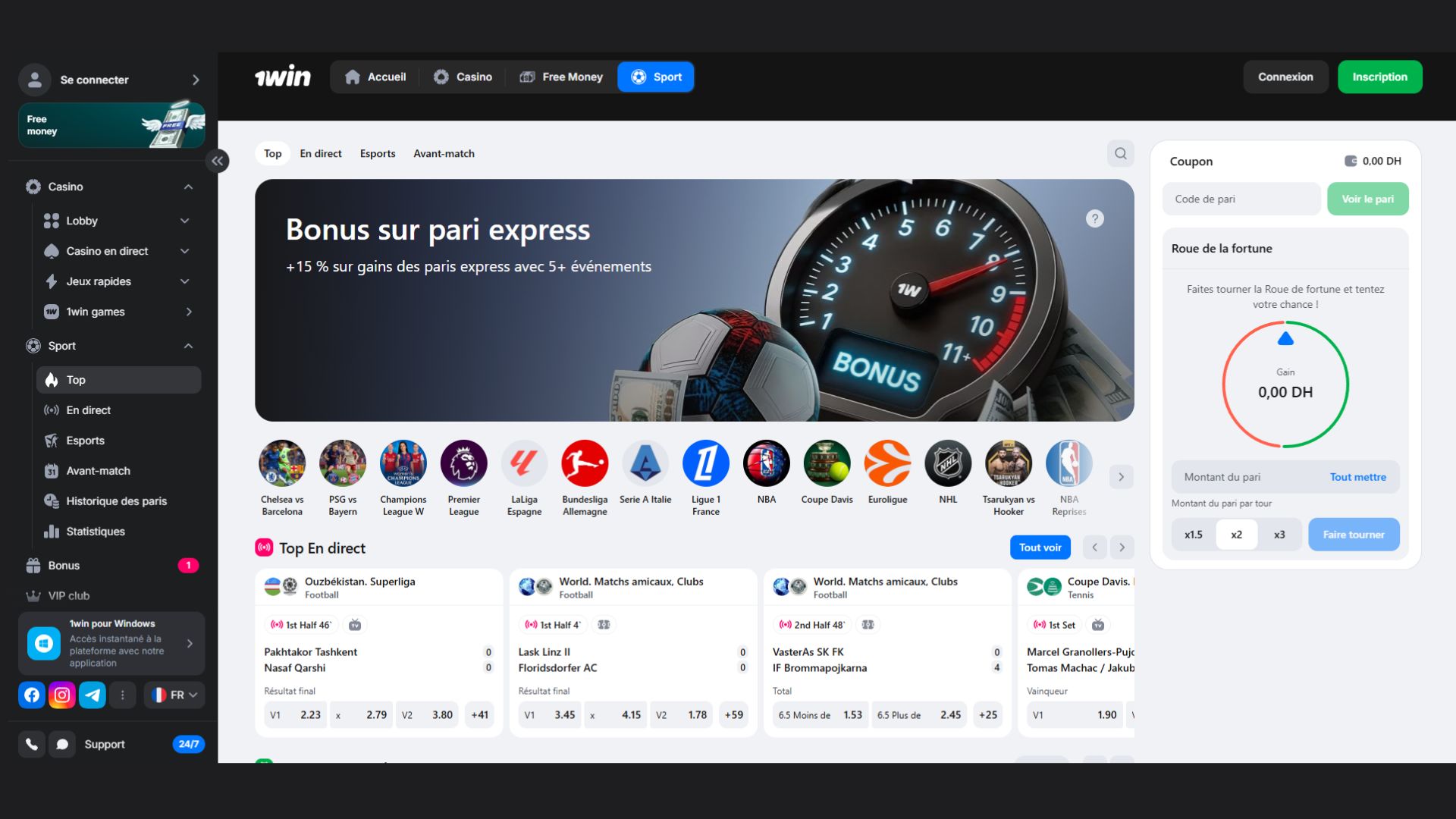
Task: Select the x3 multiplier option
Action: (1279, 535)
